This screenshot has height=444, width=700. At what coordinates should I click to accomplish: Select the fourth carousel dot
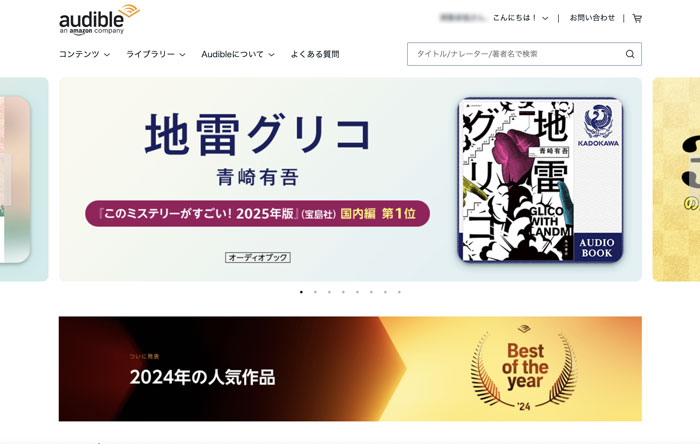click(x=343, y=292)
